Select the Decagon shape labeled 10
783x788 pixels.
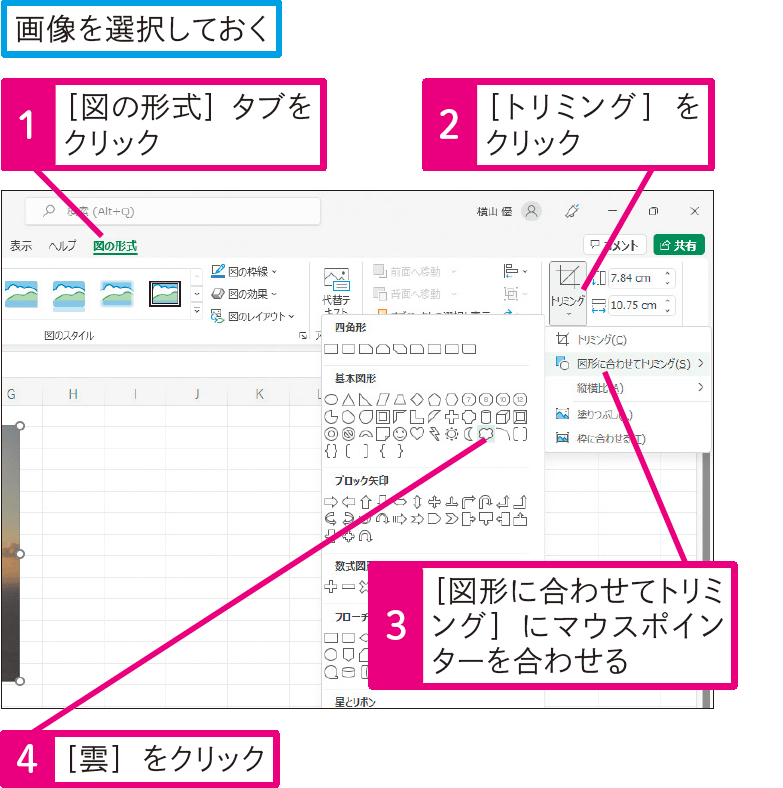[x=503, y=400]
